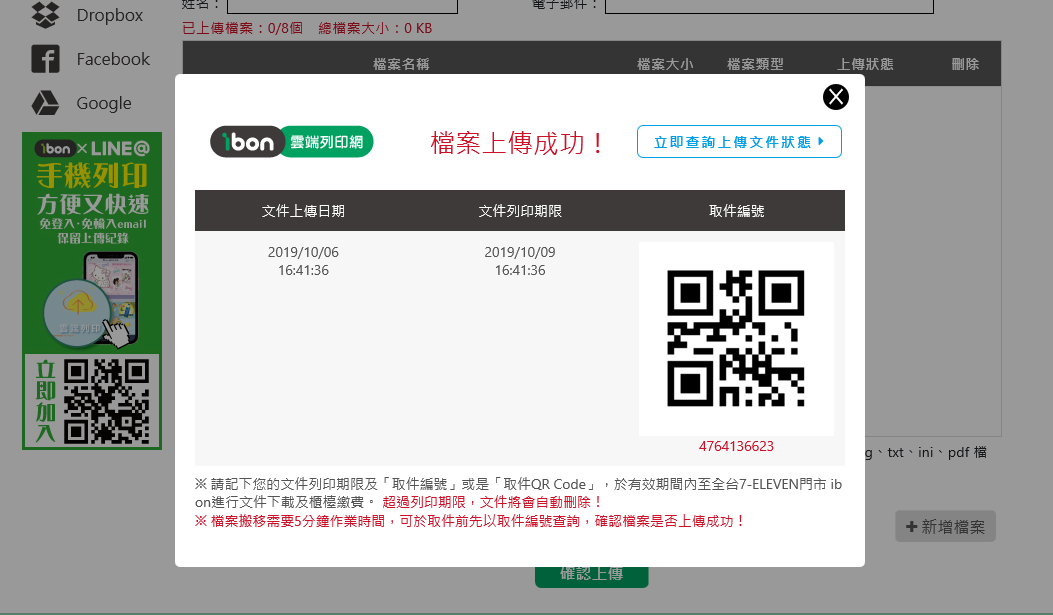Screen dimensions: 1053x615
Task: Click the 確認上傳 confirm upload button
Action: click(592, 575)
